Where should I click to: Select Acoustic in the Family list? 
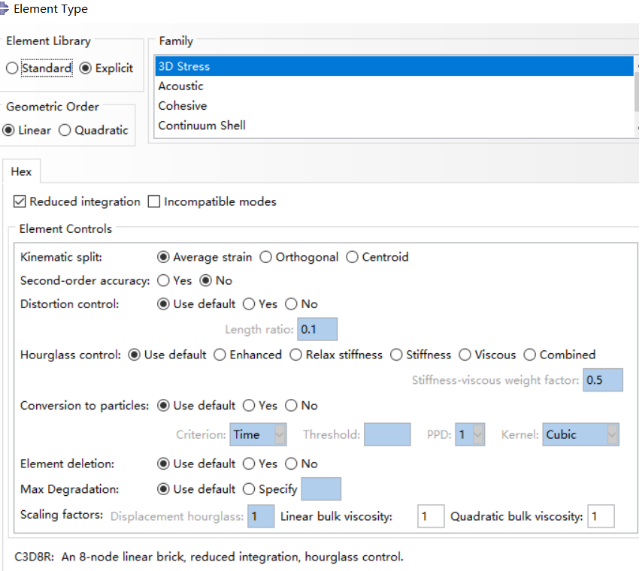(181, 86)
